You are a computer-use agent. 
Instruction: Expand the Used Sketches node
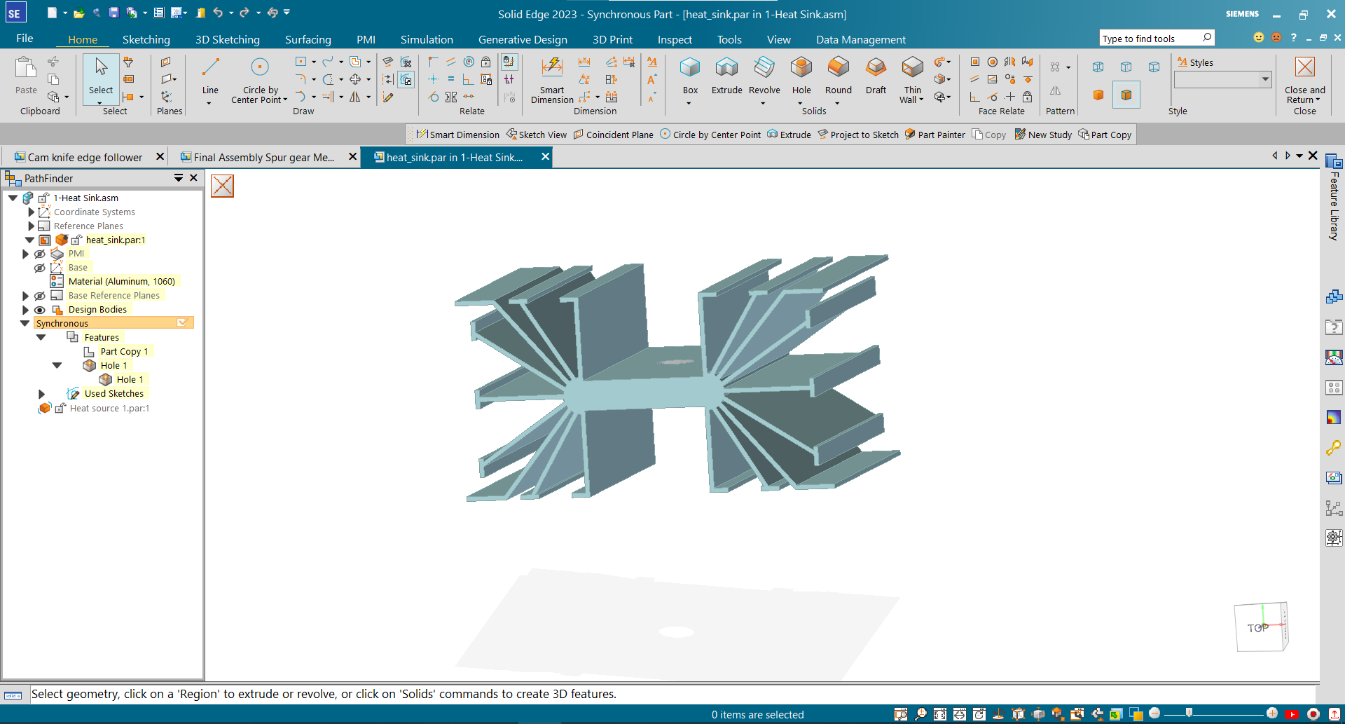pos(43,393)
